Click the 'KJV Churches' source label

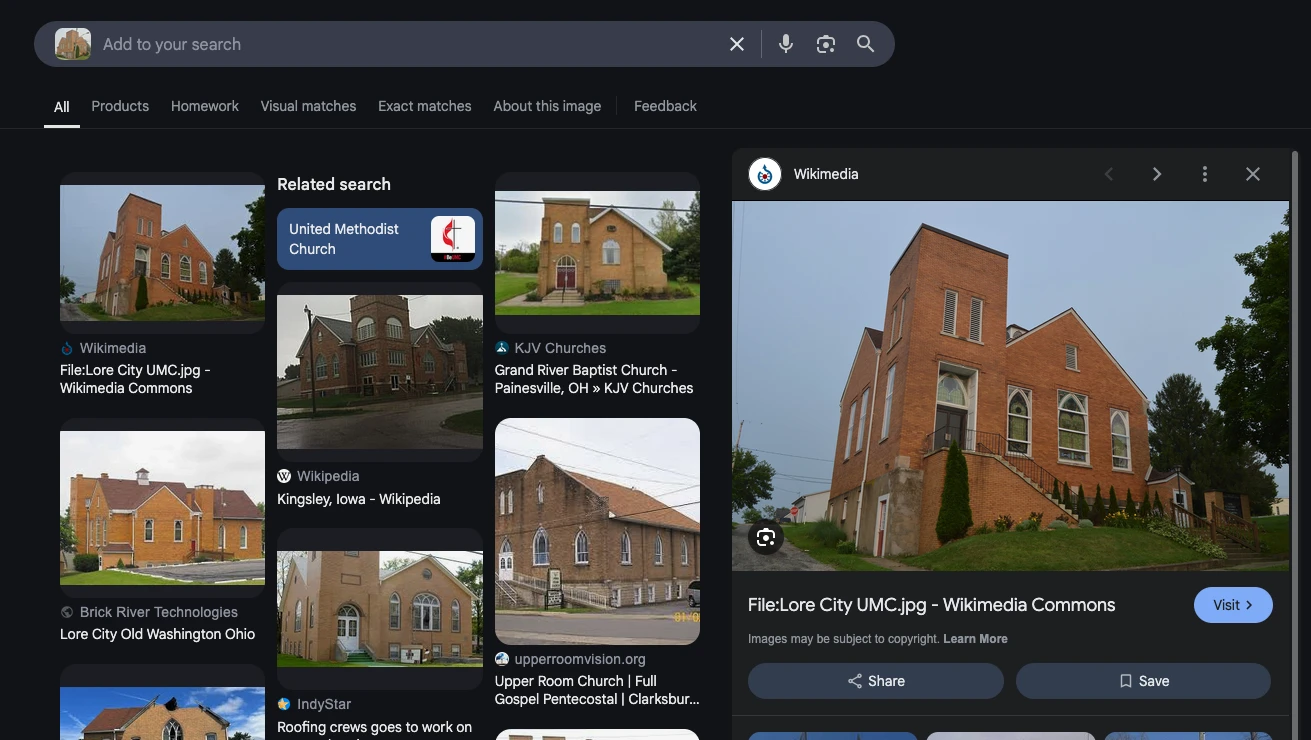tap(560, 348)
